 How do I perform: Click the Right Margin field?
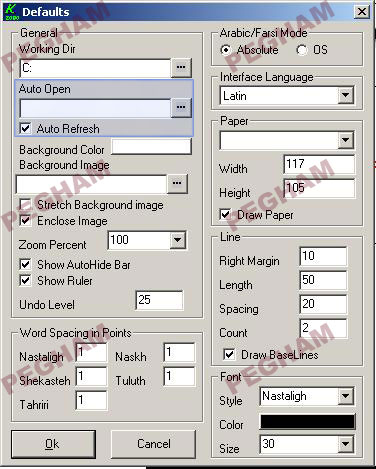tap(323, 256)
